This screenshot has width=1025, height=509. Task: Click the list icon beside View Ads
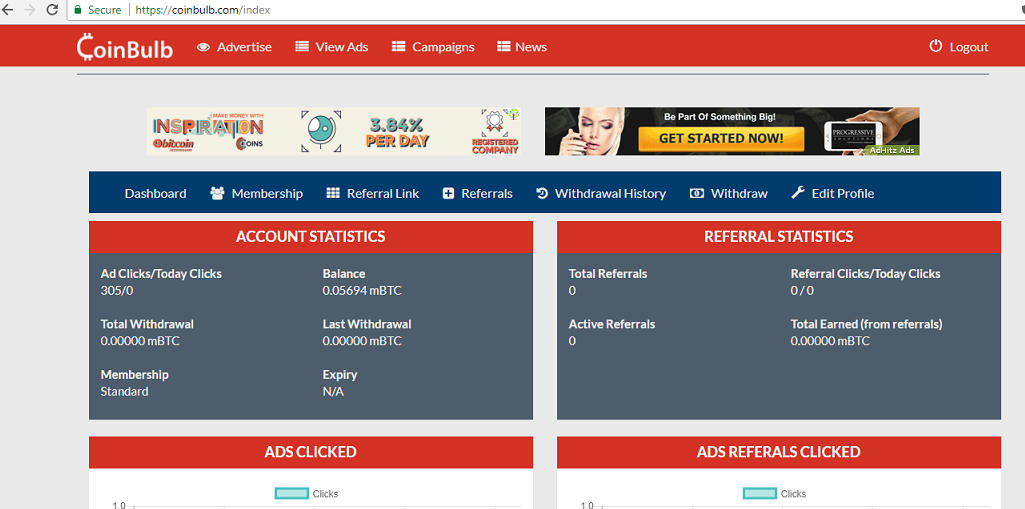click(302, 47)
